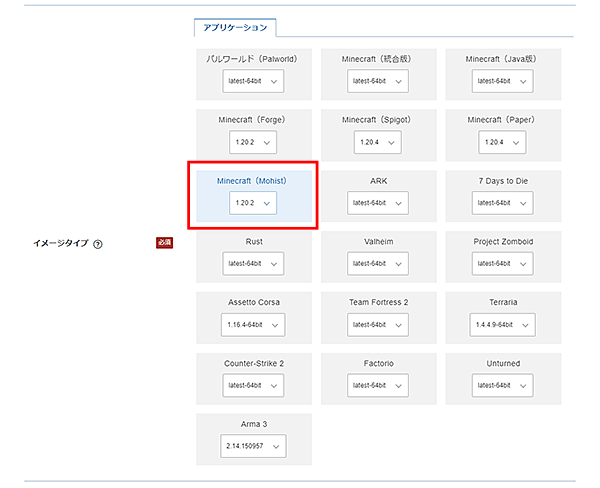Image resolution: width=600 pixels, height=488 pixels.
Task: Select the Minecraft (Paper) image title
Action: coord(501,120)
